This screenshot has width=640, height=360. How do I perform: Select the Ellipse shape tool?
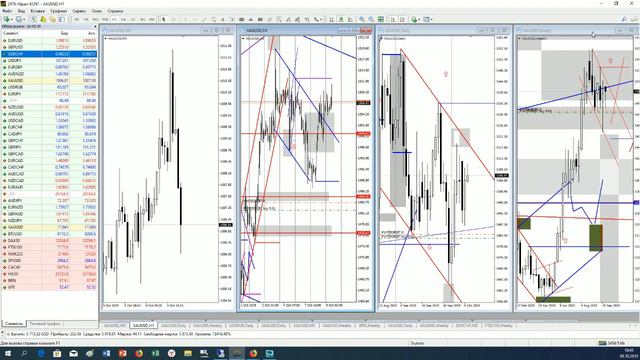(x=242, y=19)
